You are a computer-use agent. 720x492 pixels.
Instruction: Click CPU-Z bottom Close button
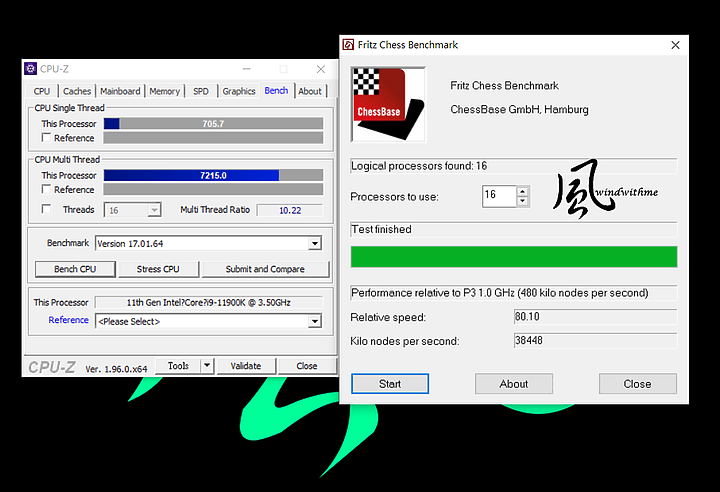(x=307, y=366)
